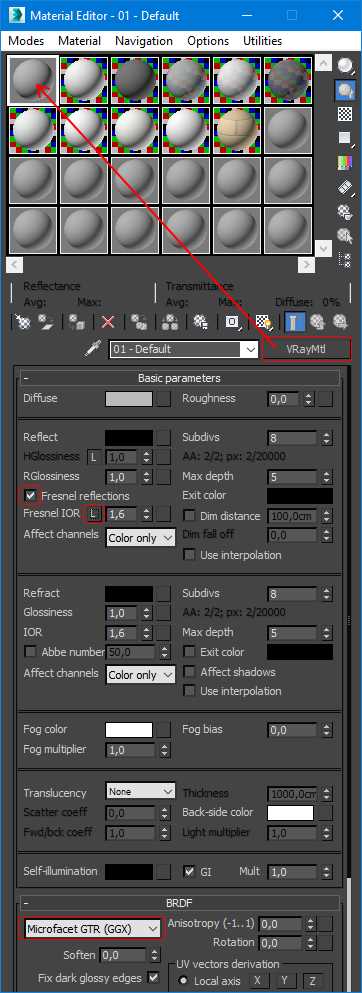
Task: Toggle the checkered Background for sample slots
Action: pos(345,114)
